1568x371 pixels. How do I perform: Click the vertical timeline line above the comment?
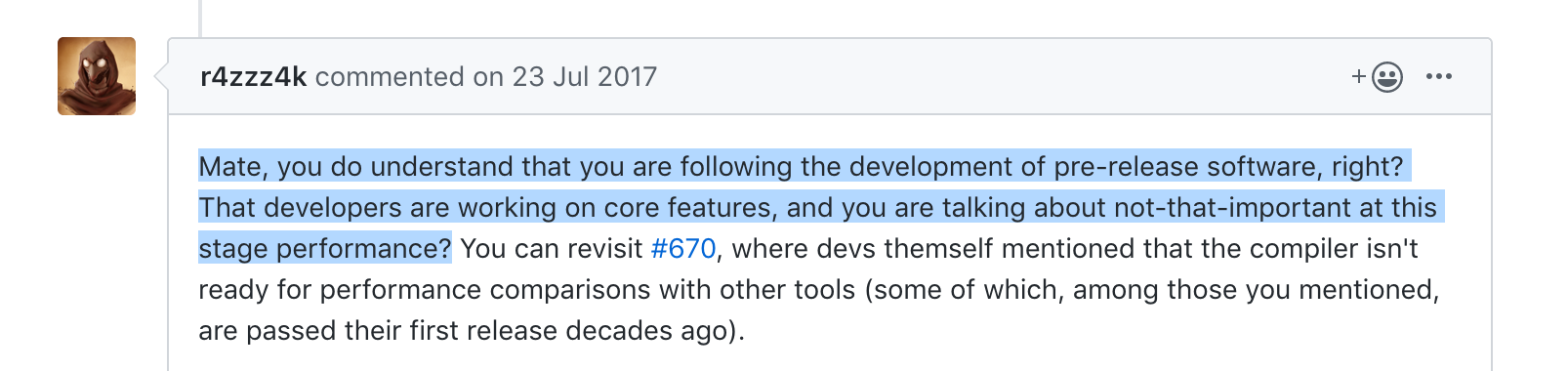point(200,19)
